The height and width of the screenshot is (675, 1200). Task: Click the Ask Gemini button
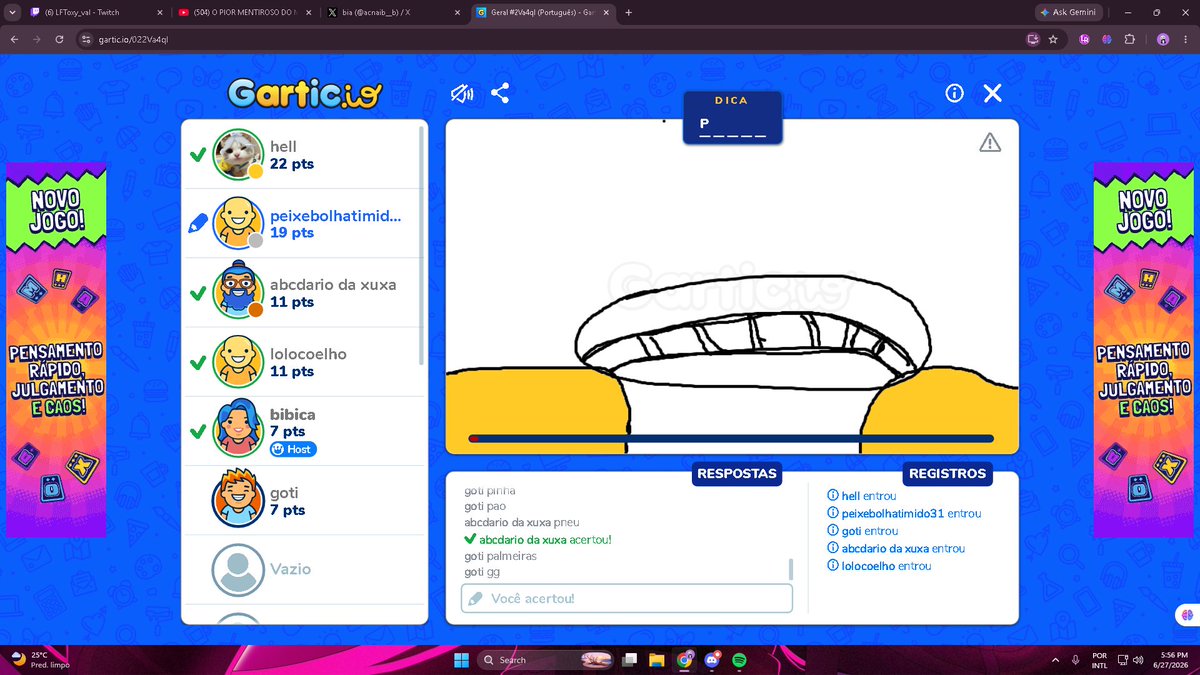1068,13
